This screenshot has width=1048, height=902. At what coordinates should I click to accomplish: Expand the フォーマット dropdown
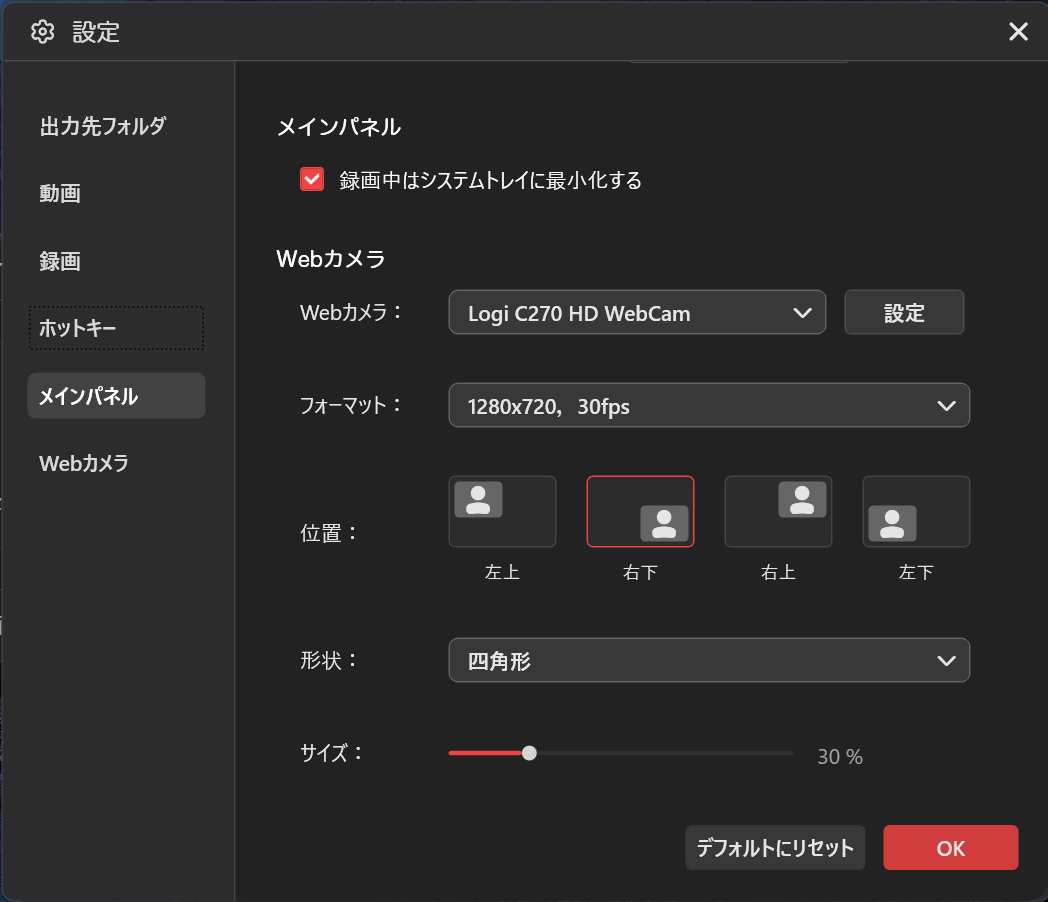click(709, 406)
